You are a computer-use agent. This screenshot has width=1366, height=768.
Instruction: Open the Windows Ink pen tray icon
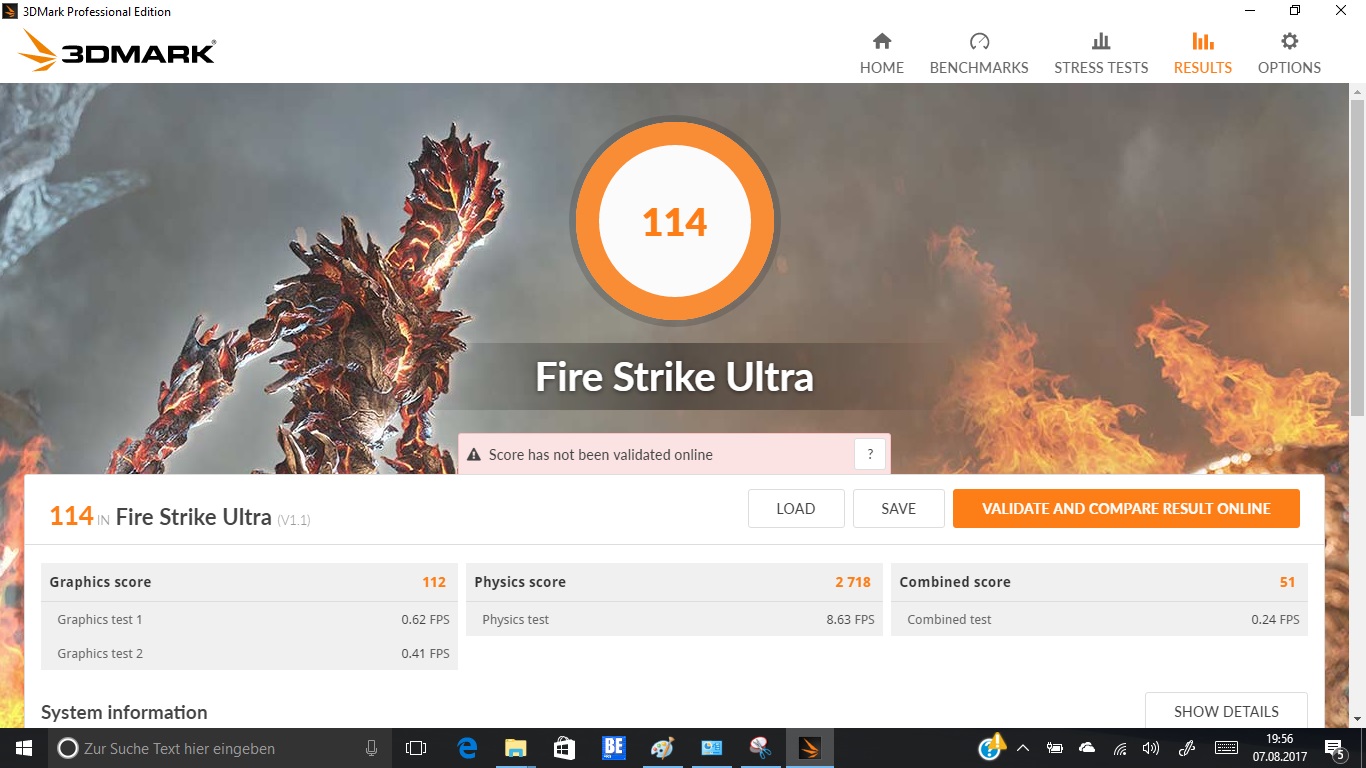(x=1187, y=748)
